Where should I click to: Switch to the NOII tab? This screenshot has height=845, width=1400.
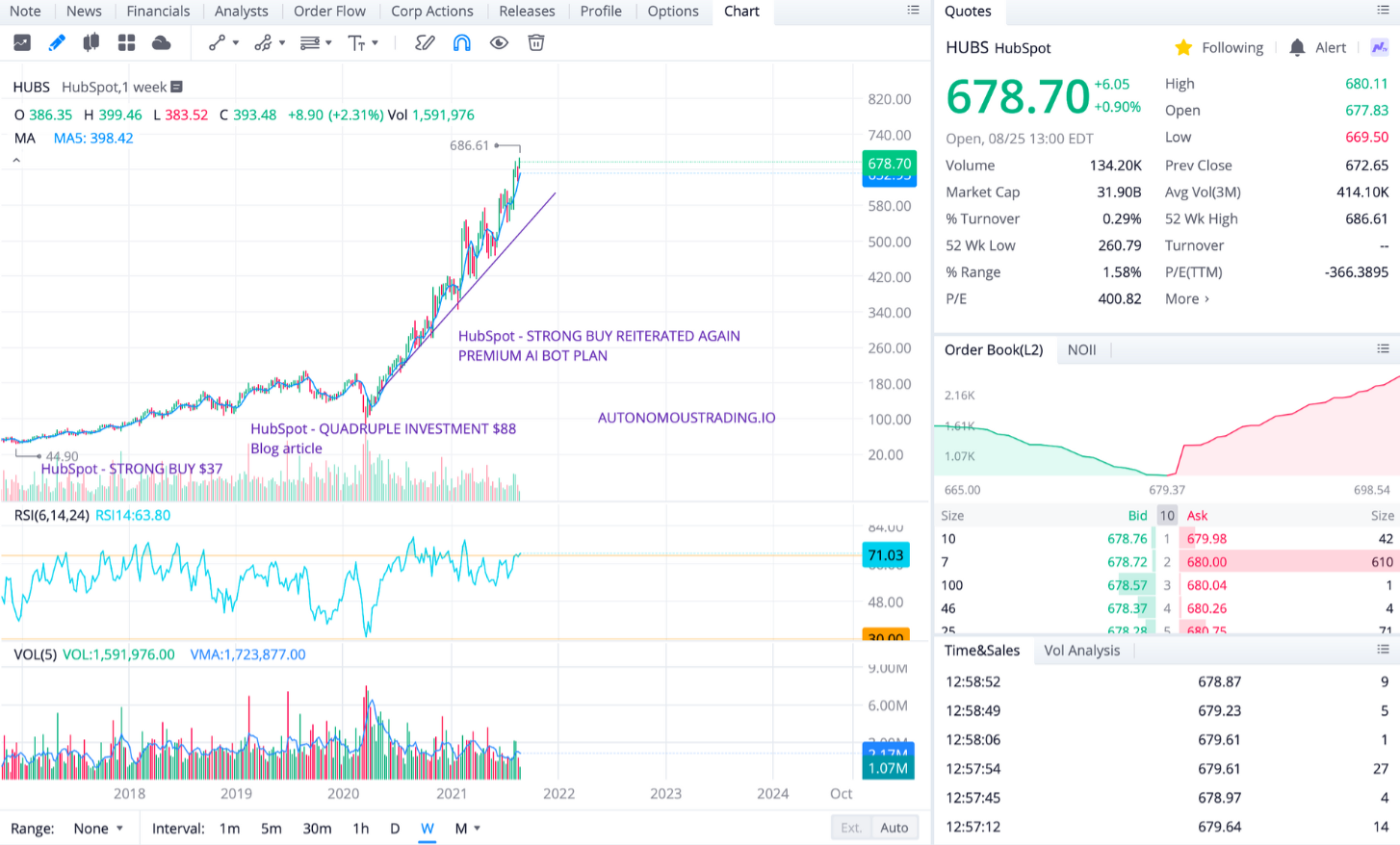pyautogui.click(x=1081, y=350)
